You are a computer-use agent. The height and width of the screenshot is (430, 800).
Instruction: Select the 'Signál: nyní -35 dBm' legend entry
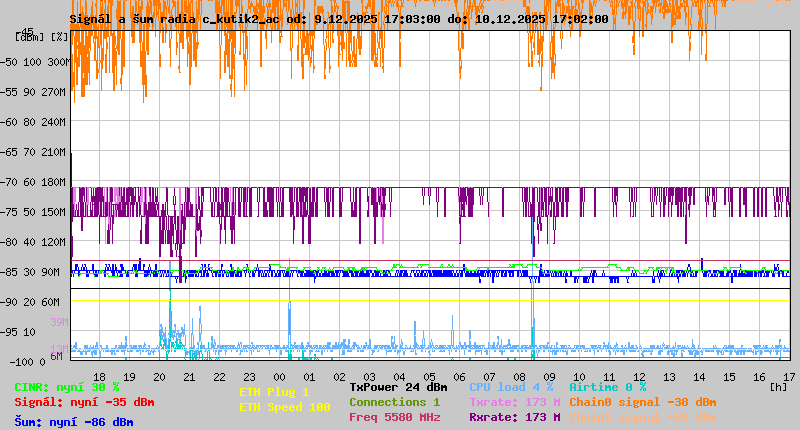tap(84, 402)
